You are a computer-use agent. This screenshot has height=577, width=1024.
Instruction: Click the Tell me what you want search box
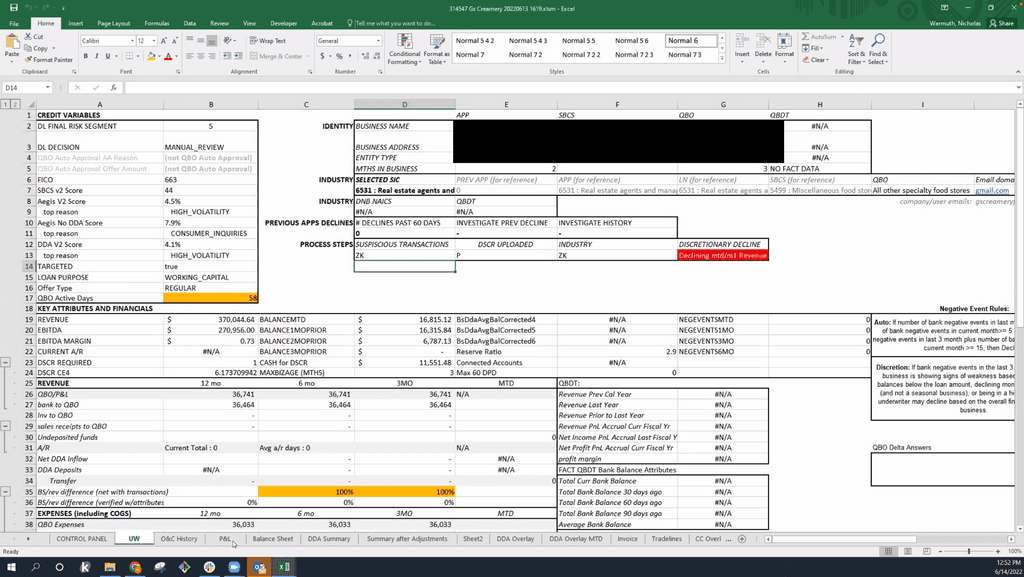pyautogui.click(x=391, y=23)
